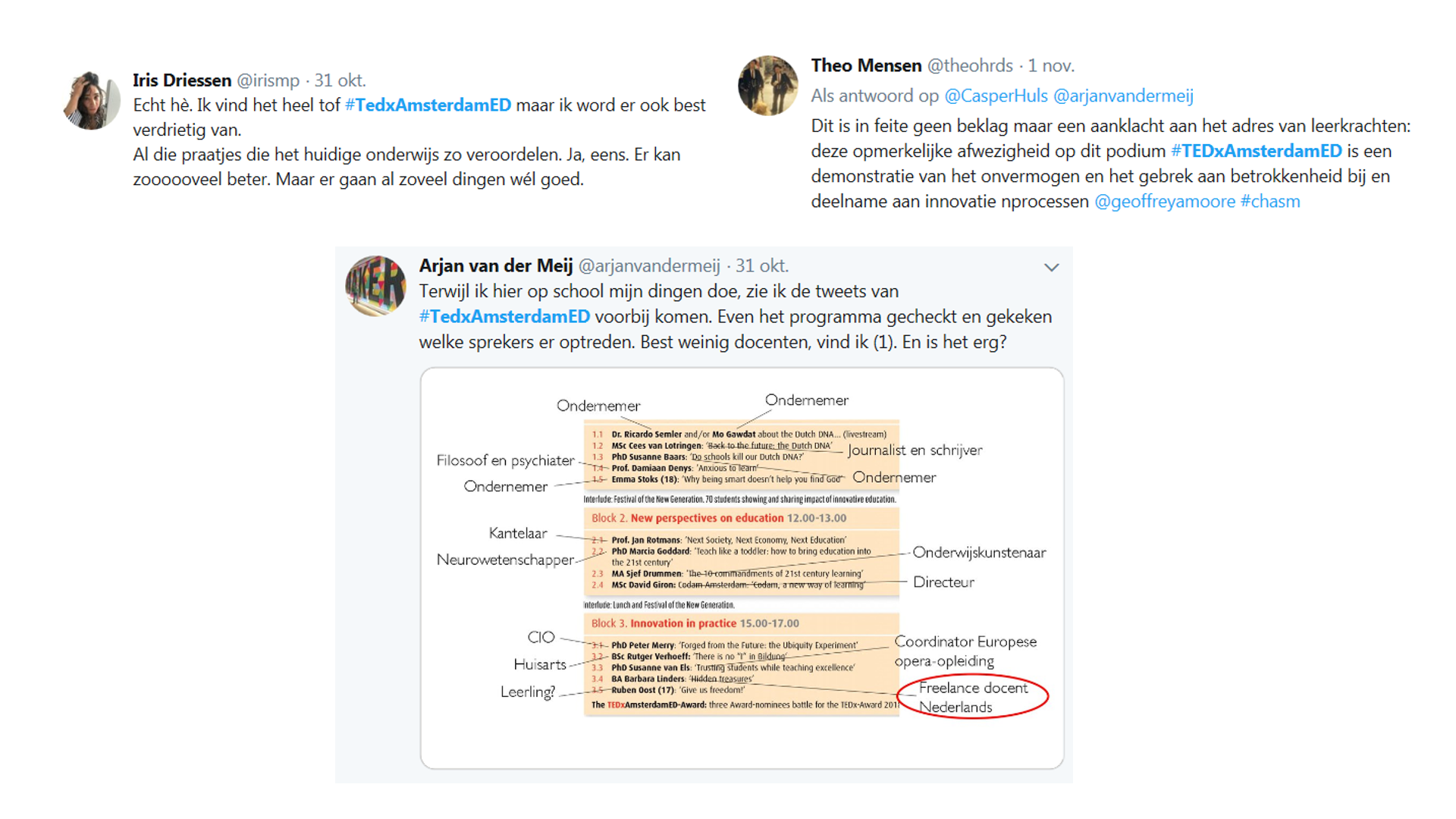The height and width of the screenshot is (819, 1456).
Task: Click Iris Driessen's profile avatar
Action: (92, 100)
